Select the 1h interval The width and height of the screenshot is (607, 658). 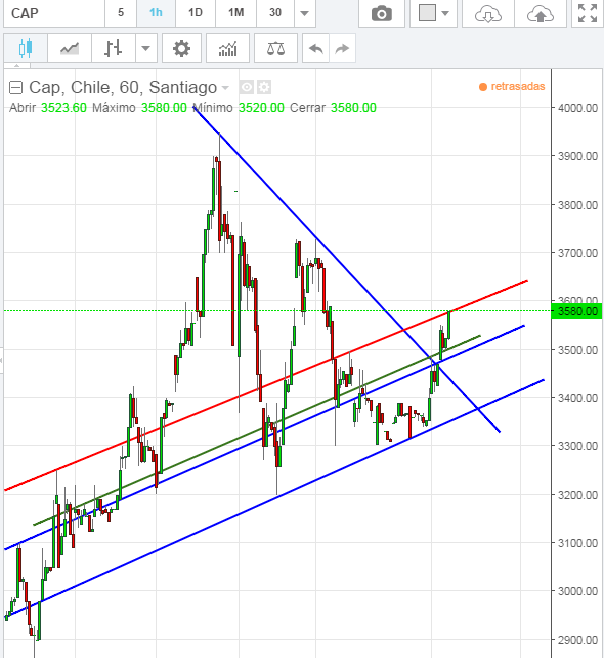[x=156, y=13]
